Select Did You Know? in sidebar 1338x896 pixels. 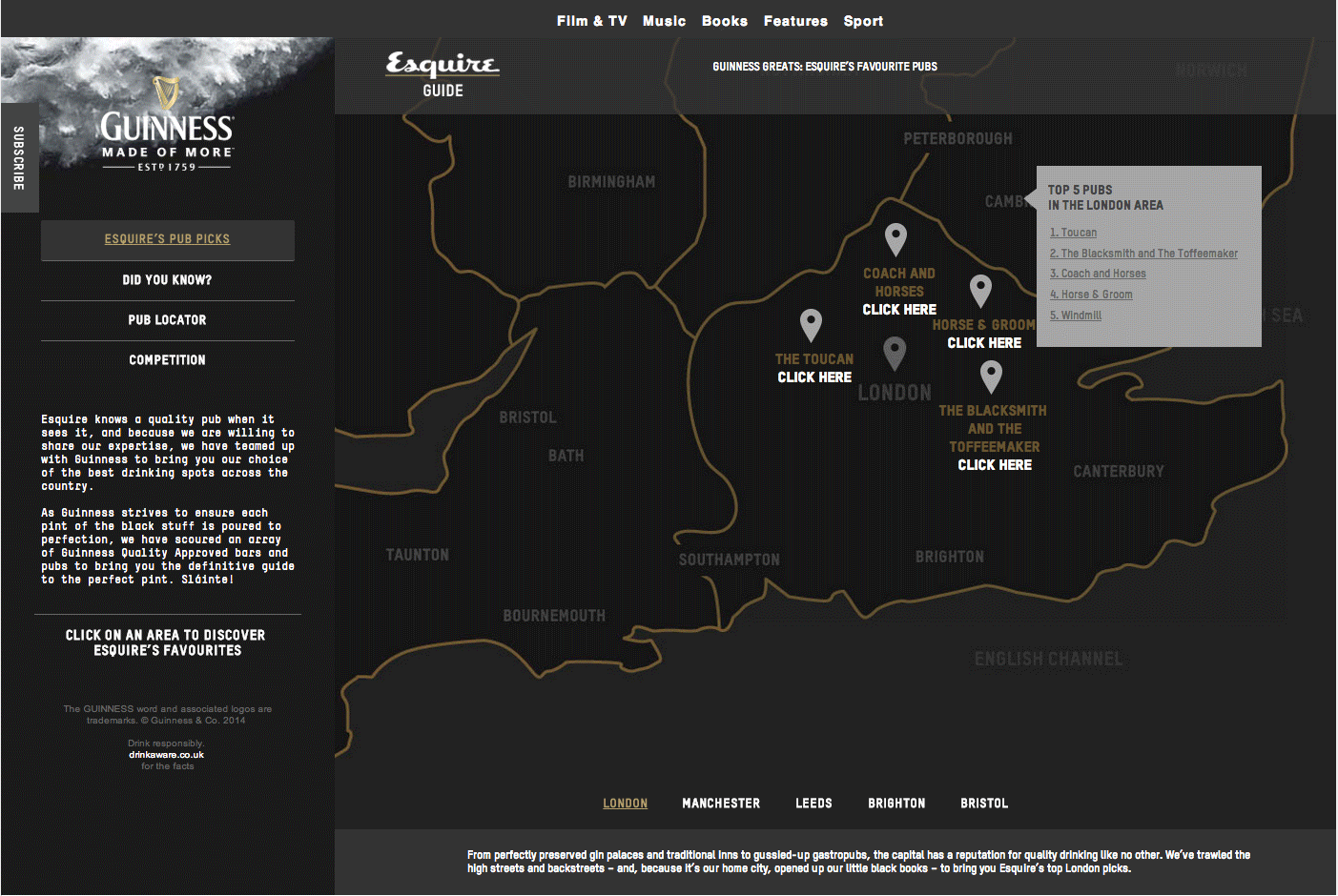pyautogui.click(x=167, y=280)
